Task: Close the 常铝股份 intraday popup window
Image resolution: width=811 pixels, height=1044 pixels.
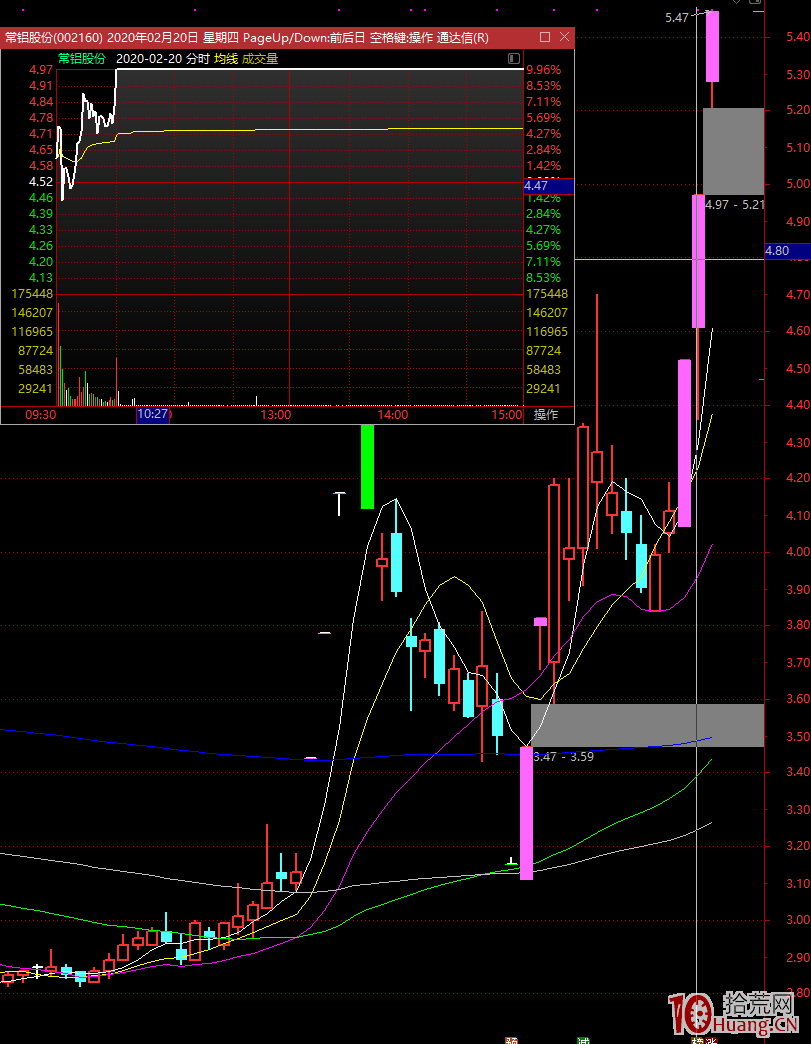Action: (x=565, y=37)
